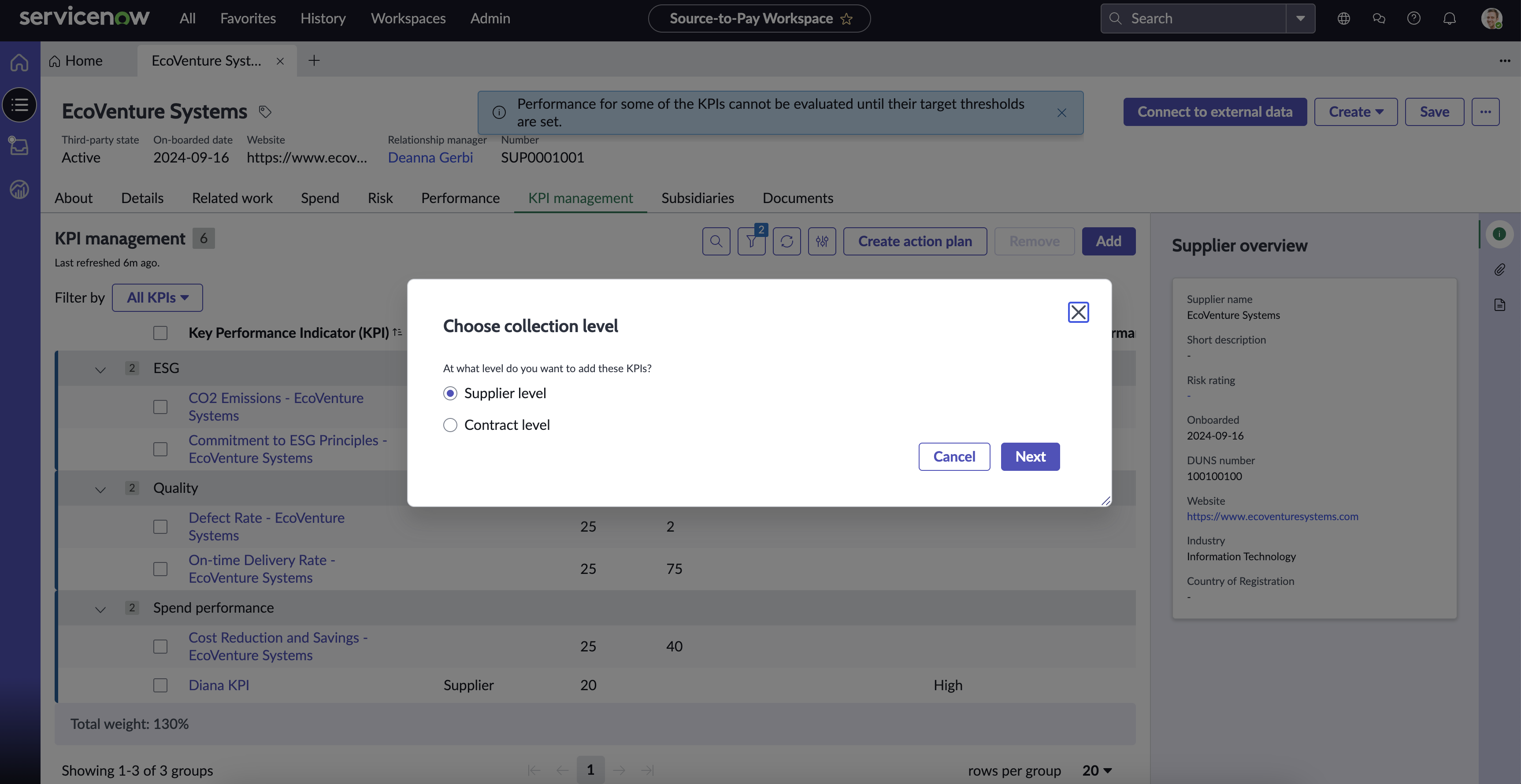
Task: Open the All menu in top navigation
Action: tap(187, 18)
